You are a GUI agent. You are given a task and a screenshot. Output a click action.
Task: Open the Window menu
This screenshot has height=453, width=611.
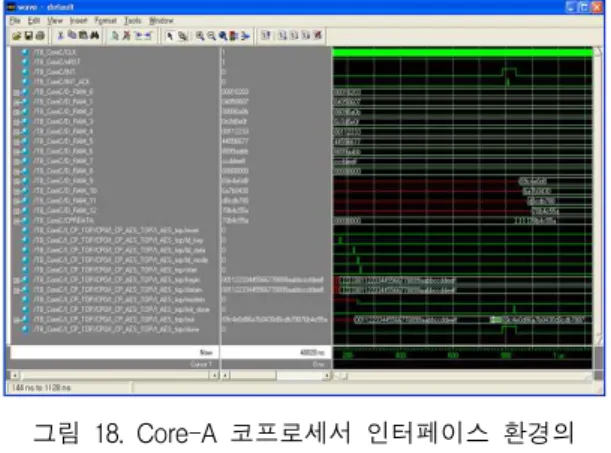pyautogui.click(x=161, y=20)
